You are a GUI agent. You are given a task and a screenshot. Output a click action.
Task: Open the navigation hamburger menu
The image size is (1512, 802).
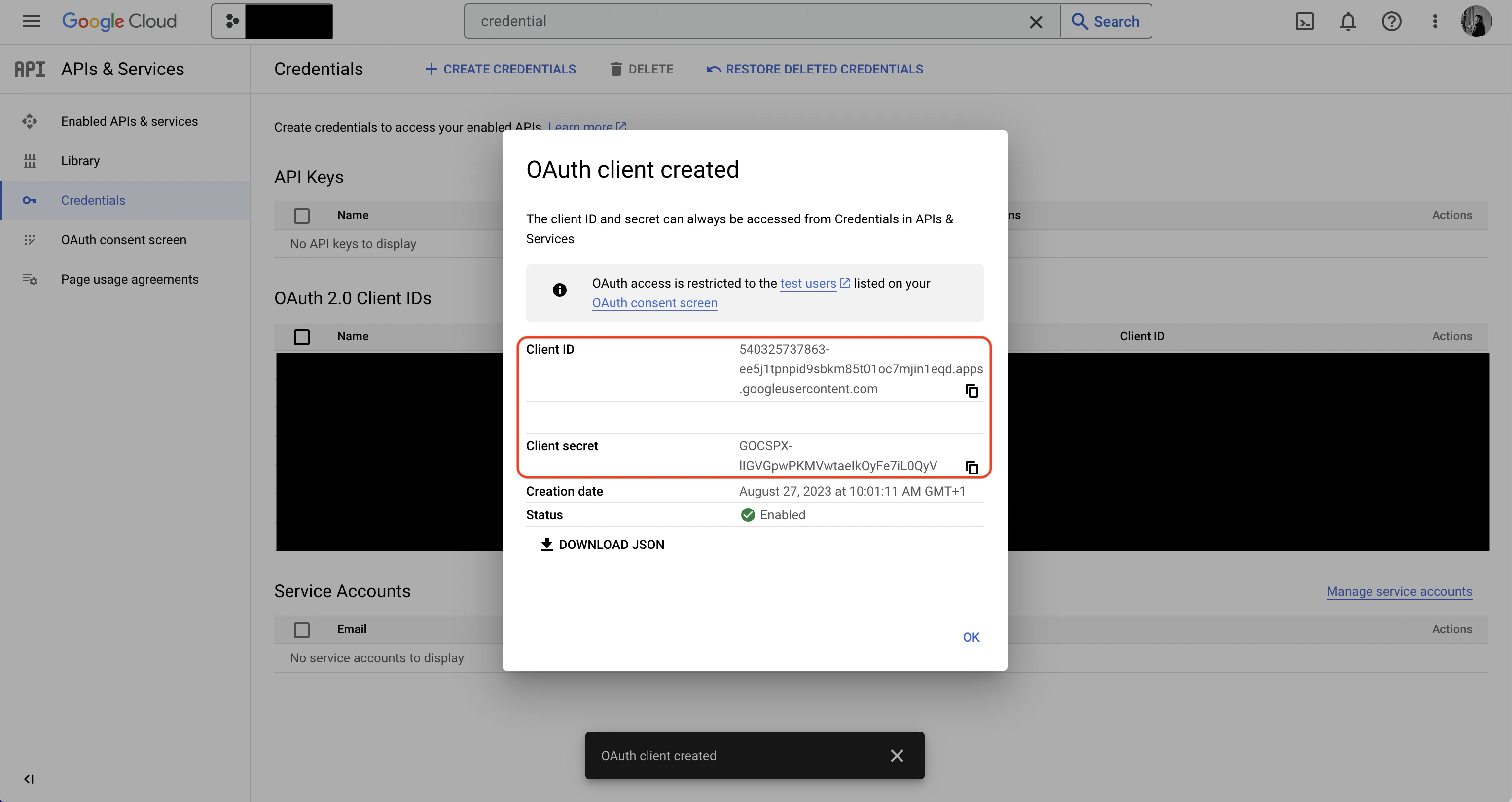coord(31,21)
